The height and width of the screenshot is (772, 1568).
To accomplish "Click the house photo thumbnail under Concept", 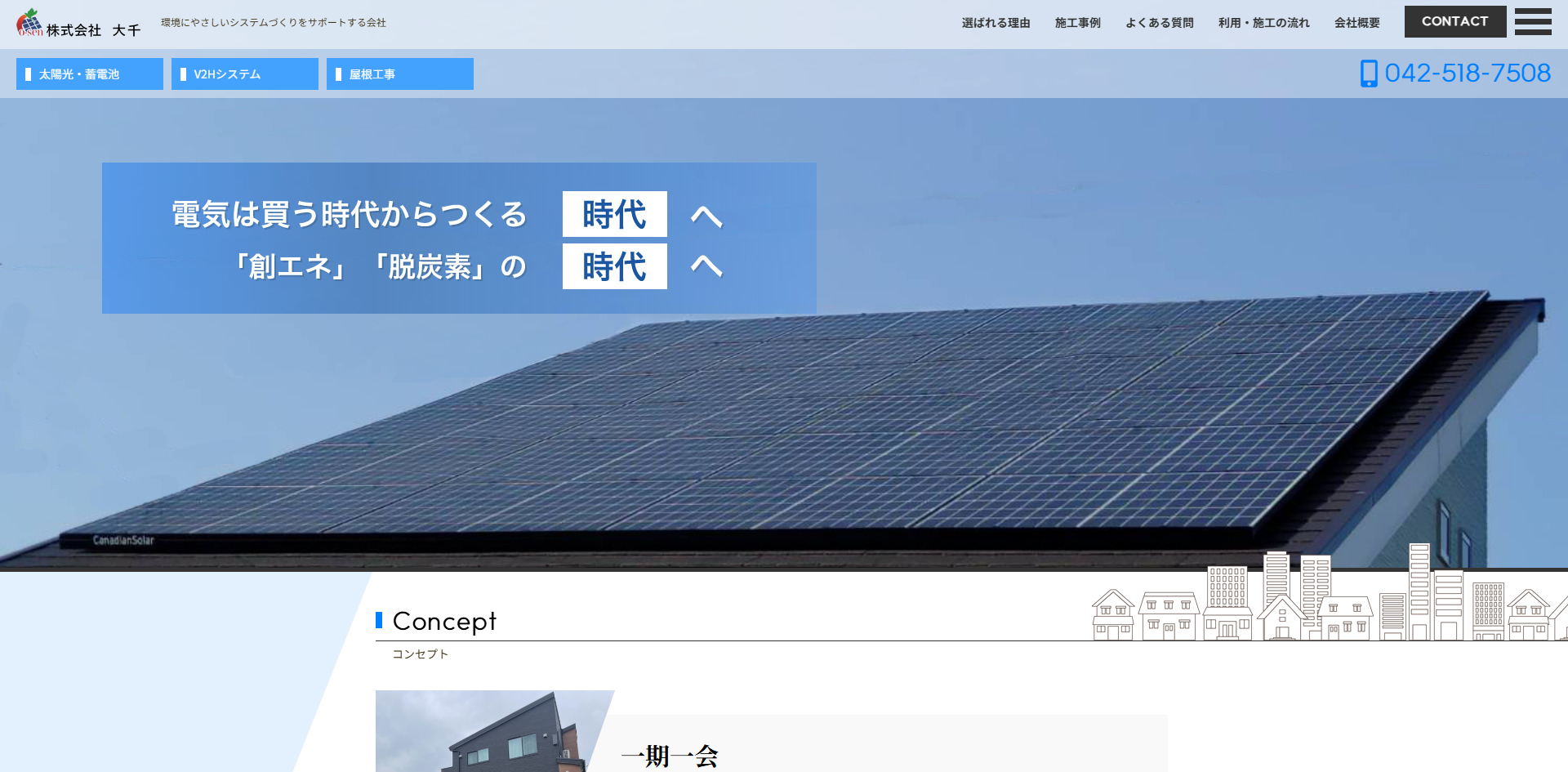I will click(495, 731).
